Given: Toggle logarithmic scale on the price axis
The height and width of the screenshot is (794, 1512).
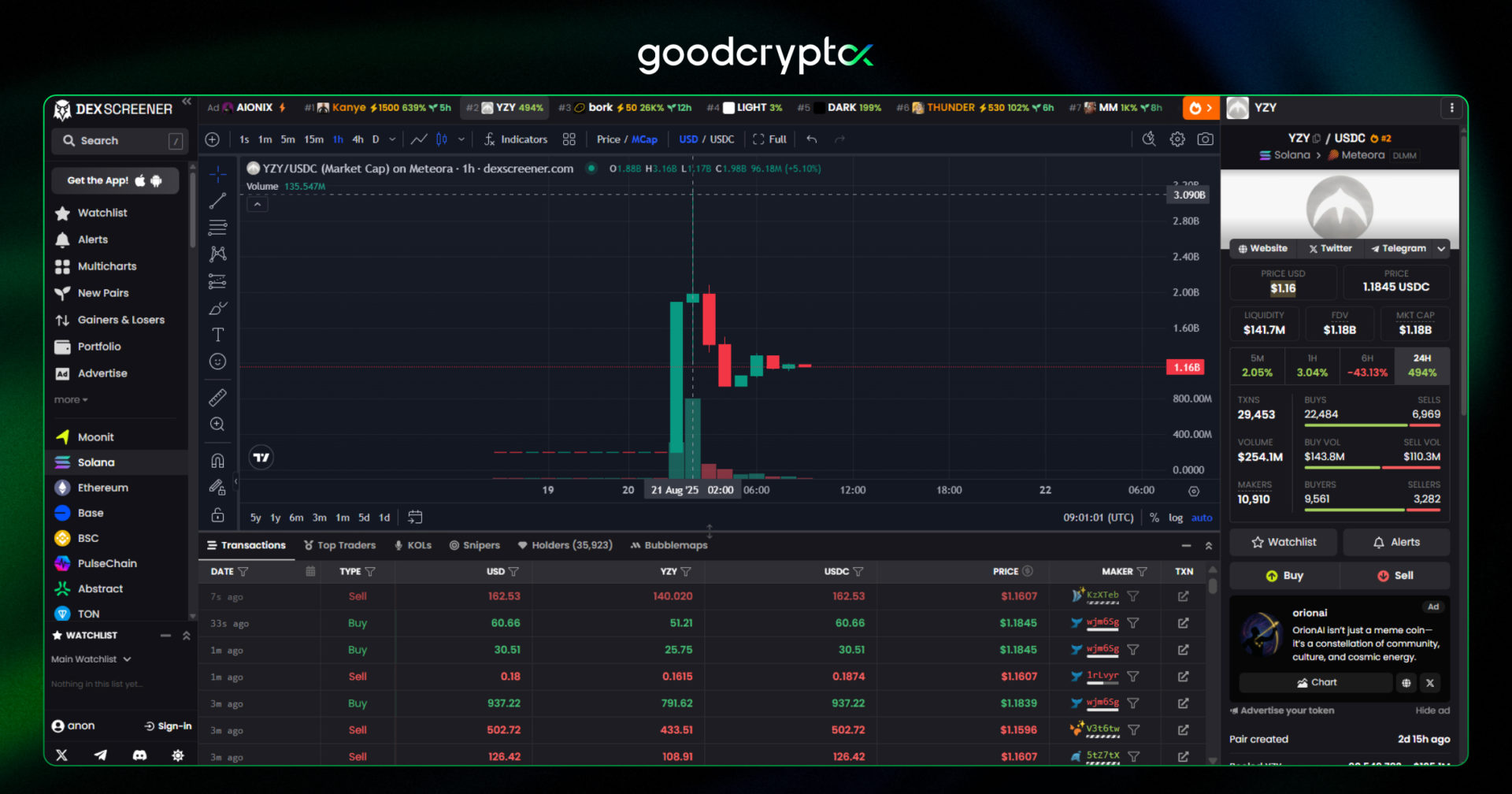Looking at the screenshot, I should click(x=1175, y=518).
